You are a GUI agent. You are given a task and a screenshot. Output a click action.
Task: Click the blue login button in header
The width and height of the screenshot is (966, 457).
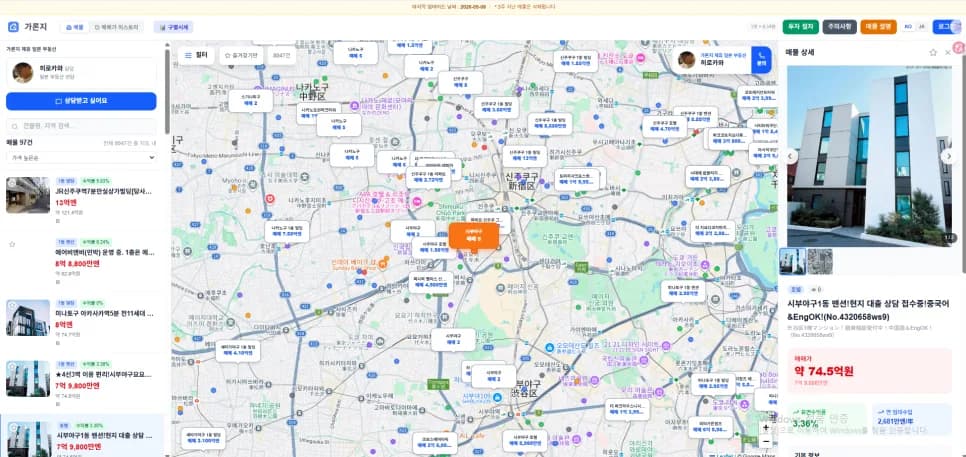[x=946, y=27]
